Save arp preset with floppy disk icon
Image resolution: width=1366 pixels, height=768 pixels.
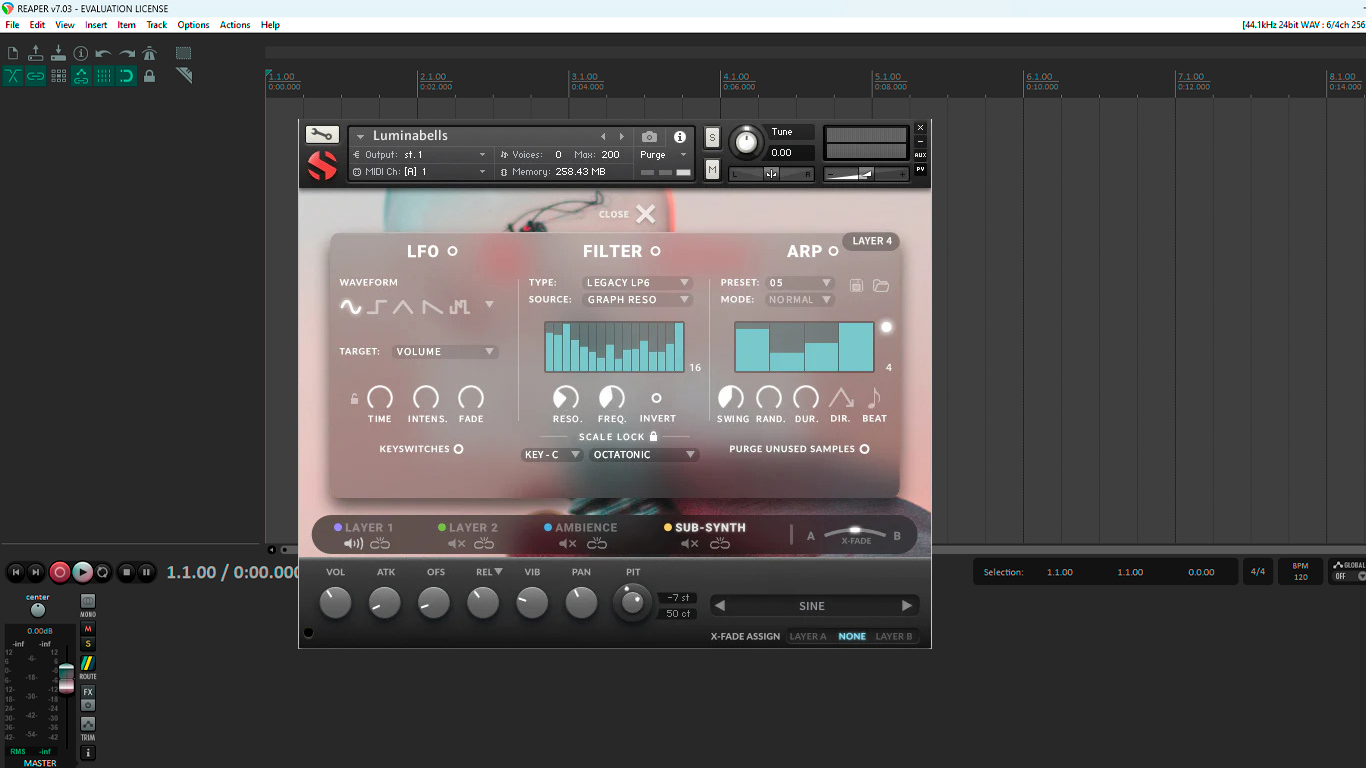coord(856,286)
